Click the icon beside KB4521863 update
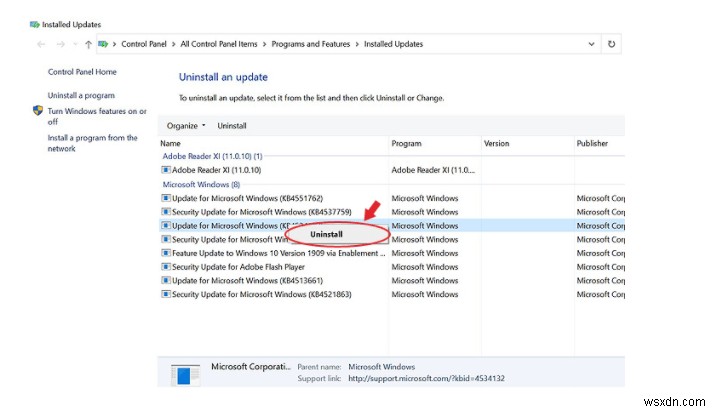The height and width of the screenshot is (412, 717). [166, 294]
